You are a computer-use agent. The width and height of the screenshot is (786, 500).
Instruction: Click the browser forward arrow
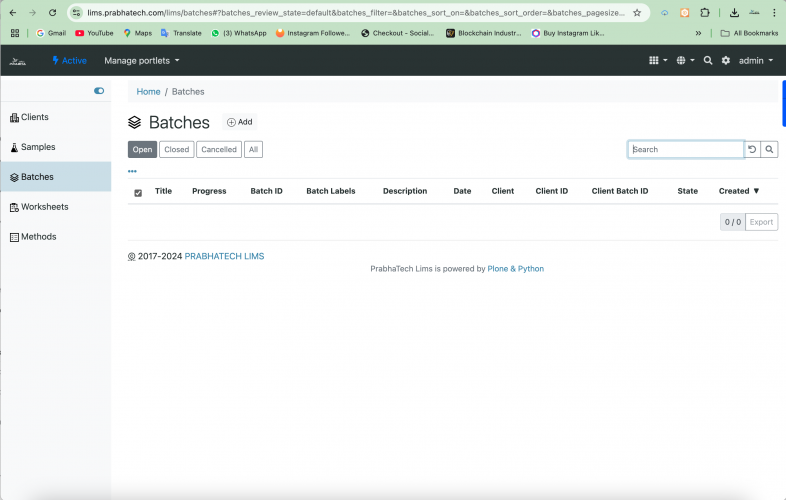click(33, 13)
